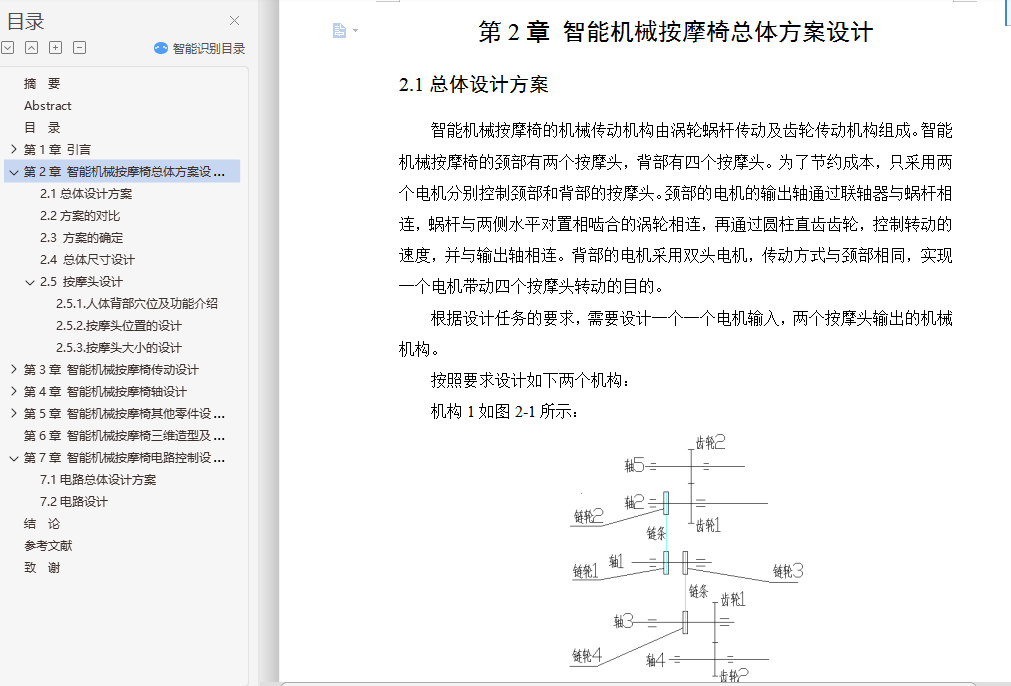Image resolution: width=1011 pixels, height=686 pixels.
Task: Click the 轴5 label in the diagram
Action: [x=634, y=465]
